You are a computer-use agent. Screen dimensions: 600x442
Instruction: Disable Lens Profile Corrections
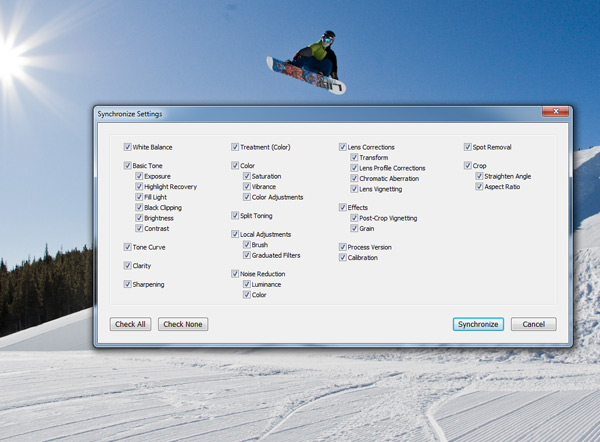pyautogui.click(x=354, y=168)
